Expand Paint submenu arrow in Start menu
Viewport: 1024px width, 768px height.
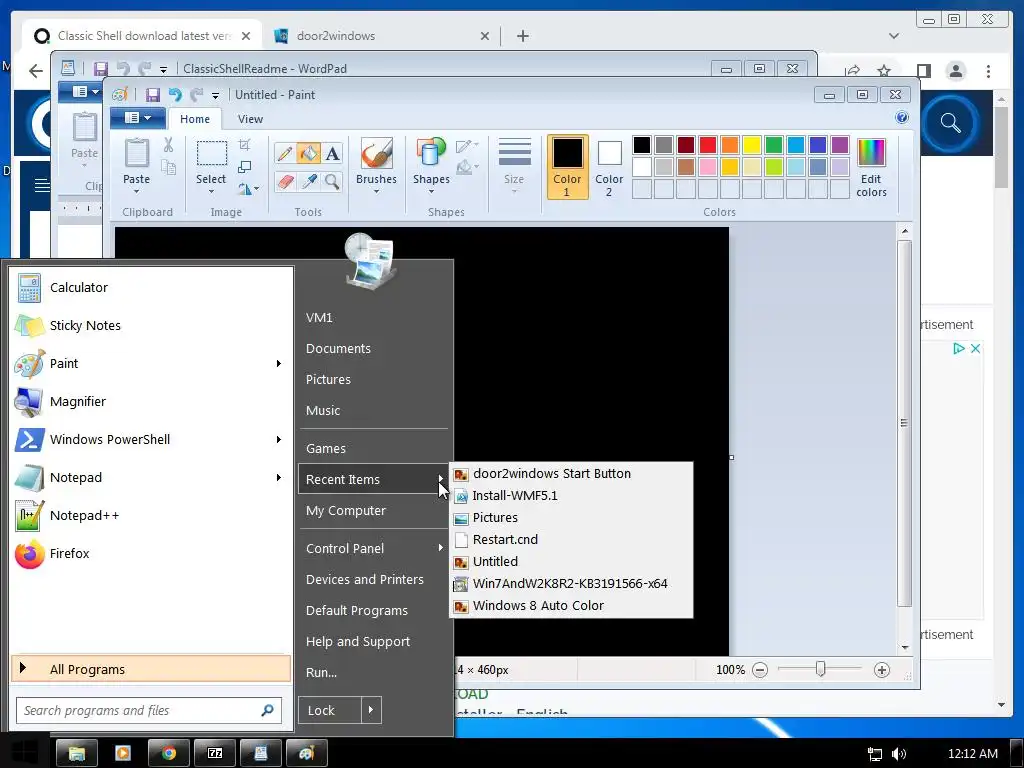pyautogui.click(x=279, y=363)
